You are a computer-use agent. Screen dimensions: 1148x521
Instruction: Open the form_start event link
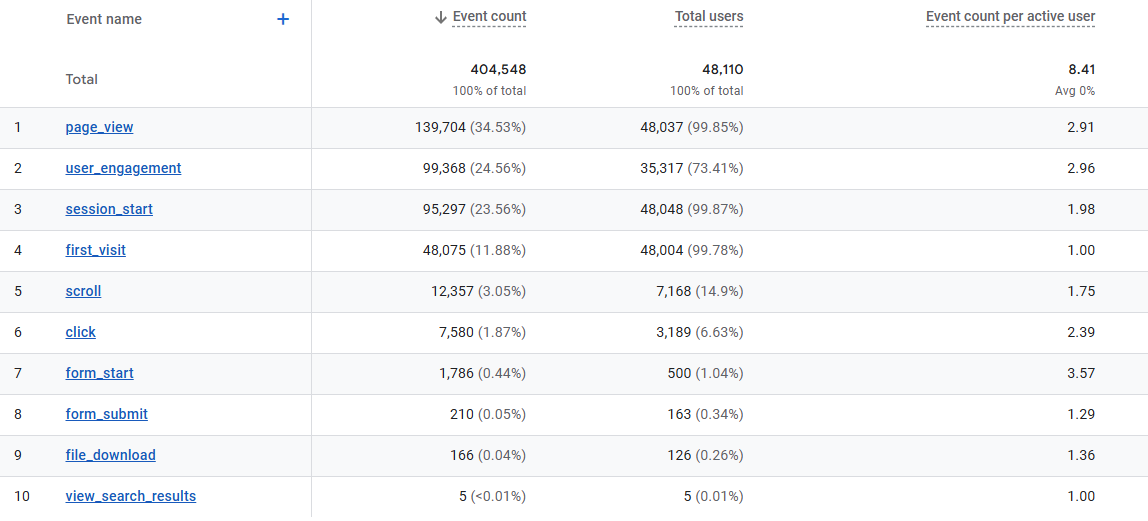pyautogui.click(x=99, y=374)
